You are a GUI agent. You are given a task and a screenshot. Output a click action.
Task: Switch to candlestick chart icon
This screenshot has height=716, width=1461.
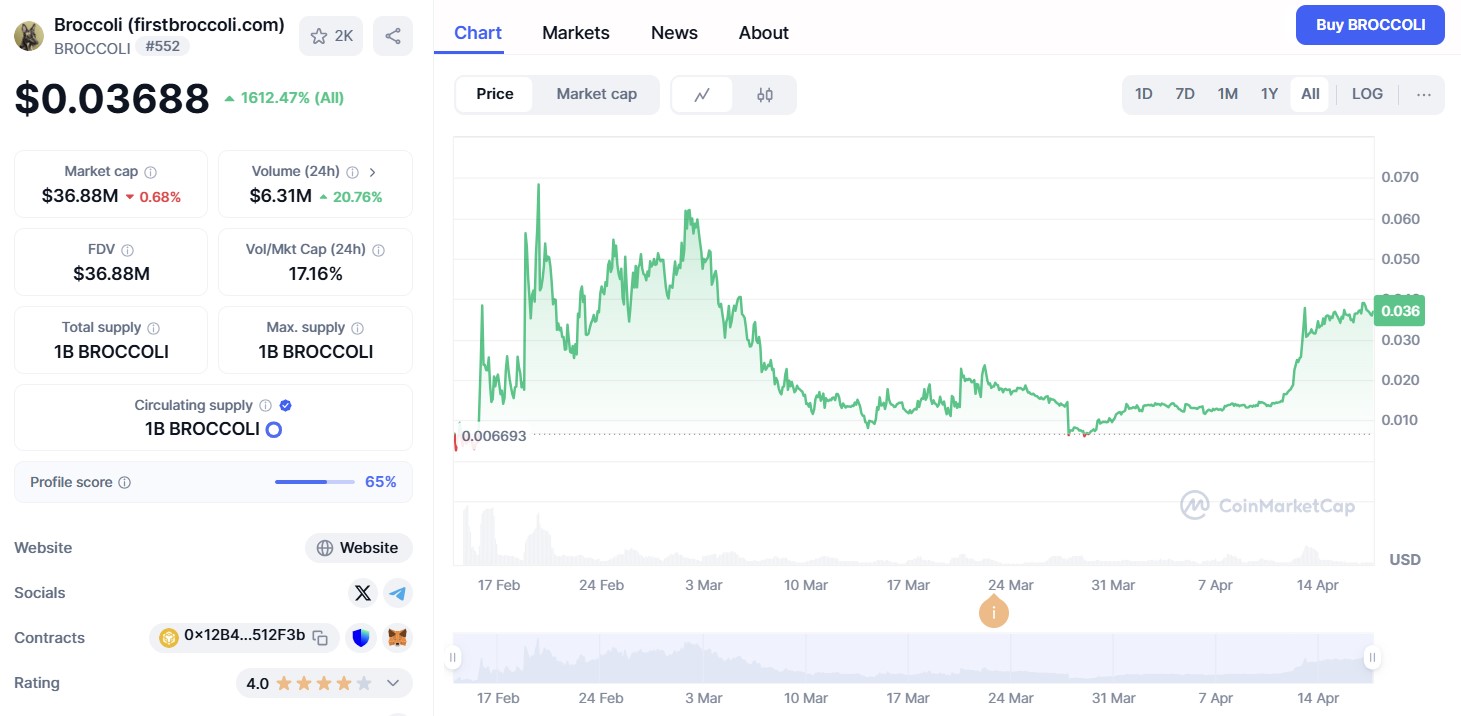pyautogui.click(x=765, y=95)
